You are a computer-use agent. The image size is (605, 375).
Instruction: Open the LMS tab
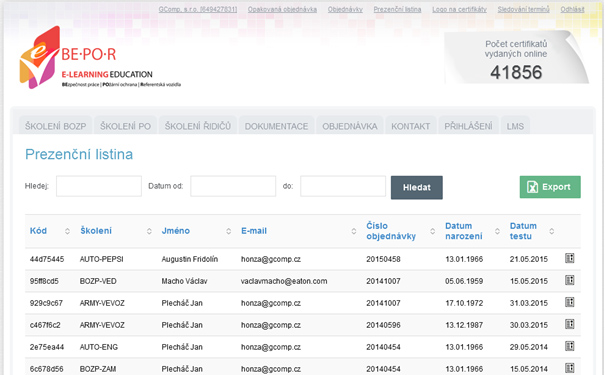point(515,126)
